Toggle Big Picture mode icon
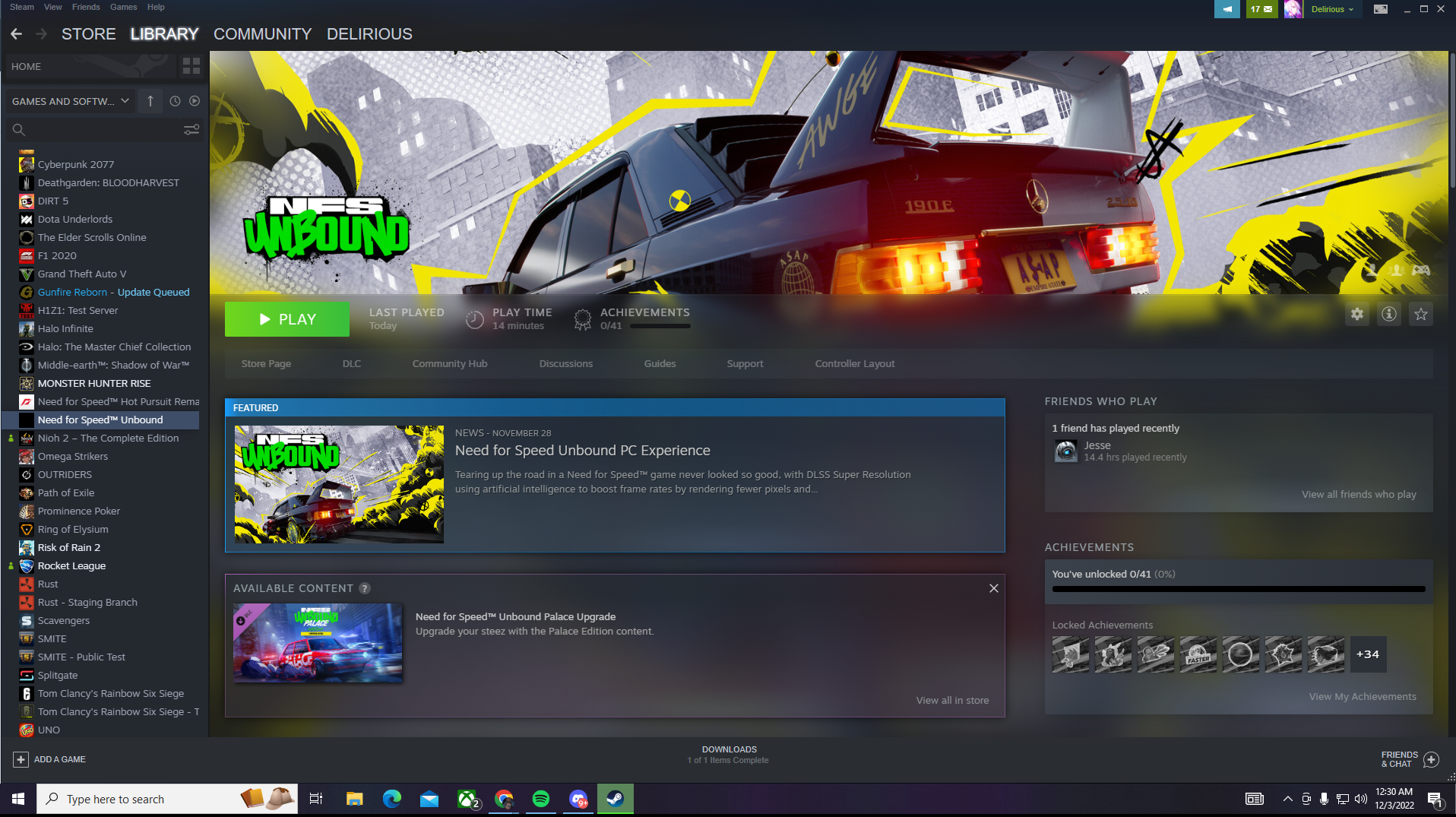Image resolution: width=1456 pixels, height=817 pixels. pos(1381,9)
